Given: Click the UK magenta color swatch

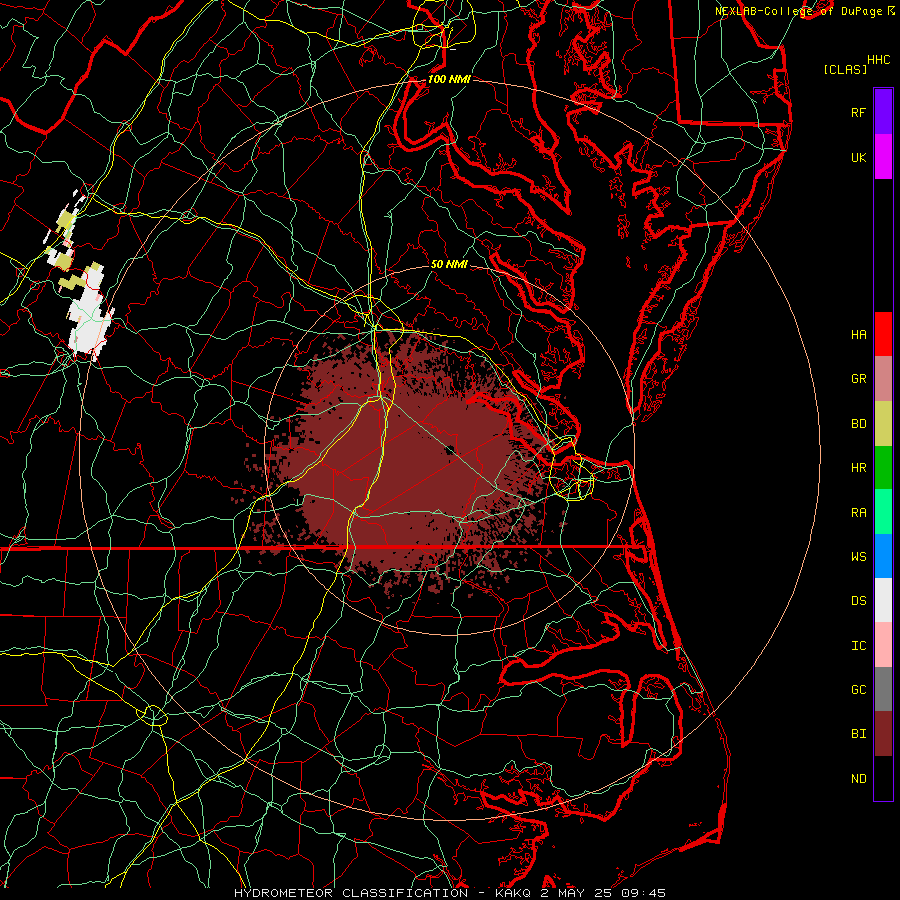Looking at the screenshot, I should 883,157.
